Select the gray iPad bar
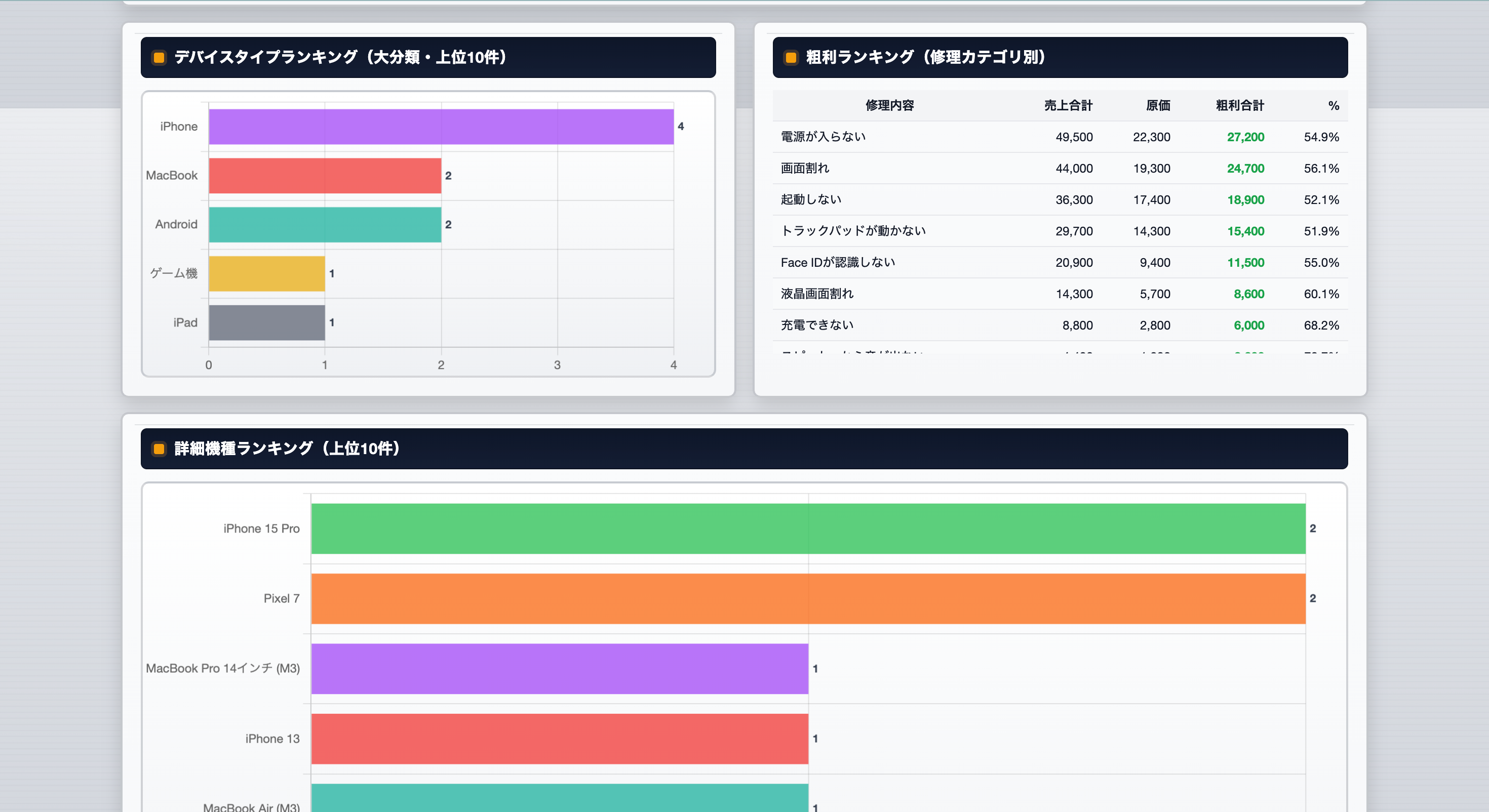The image size is (1489, 812). [x=266, y=322]
